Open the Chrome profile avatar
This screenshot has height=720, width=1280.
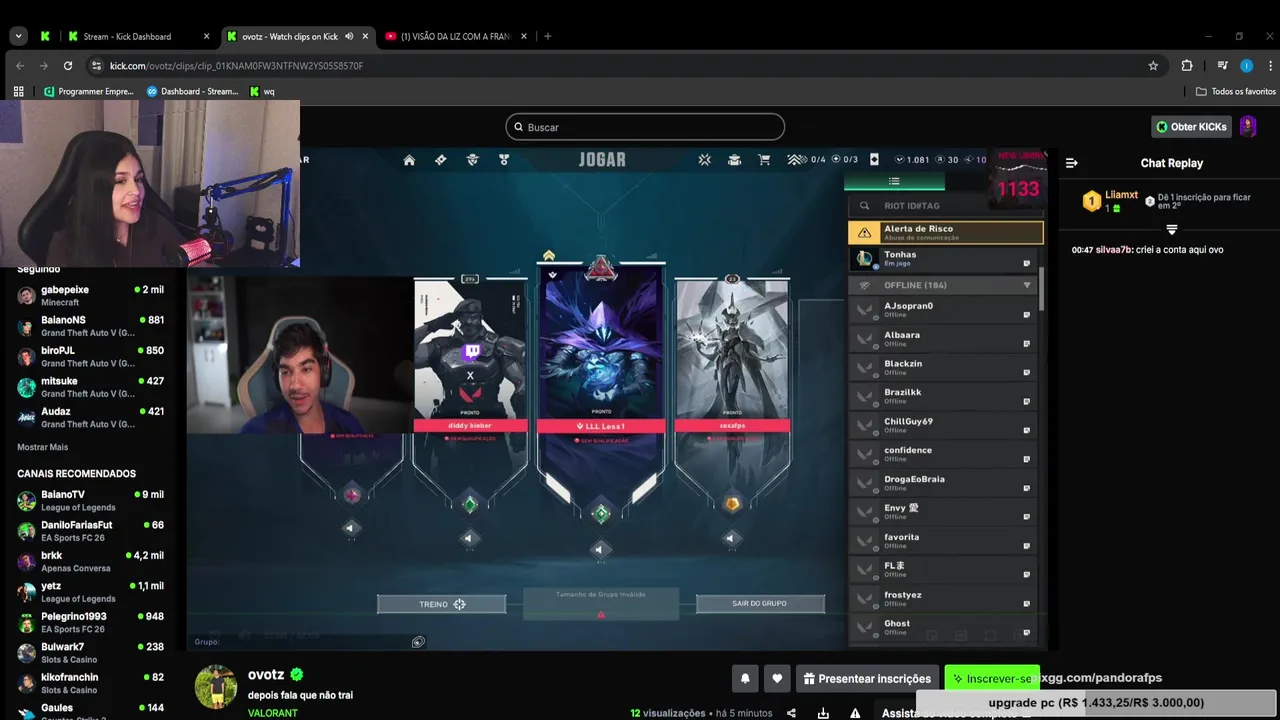tap(1246, 66)
